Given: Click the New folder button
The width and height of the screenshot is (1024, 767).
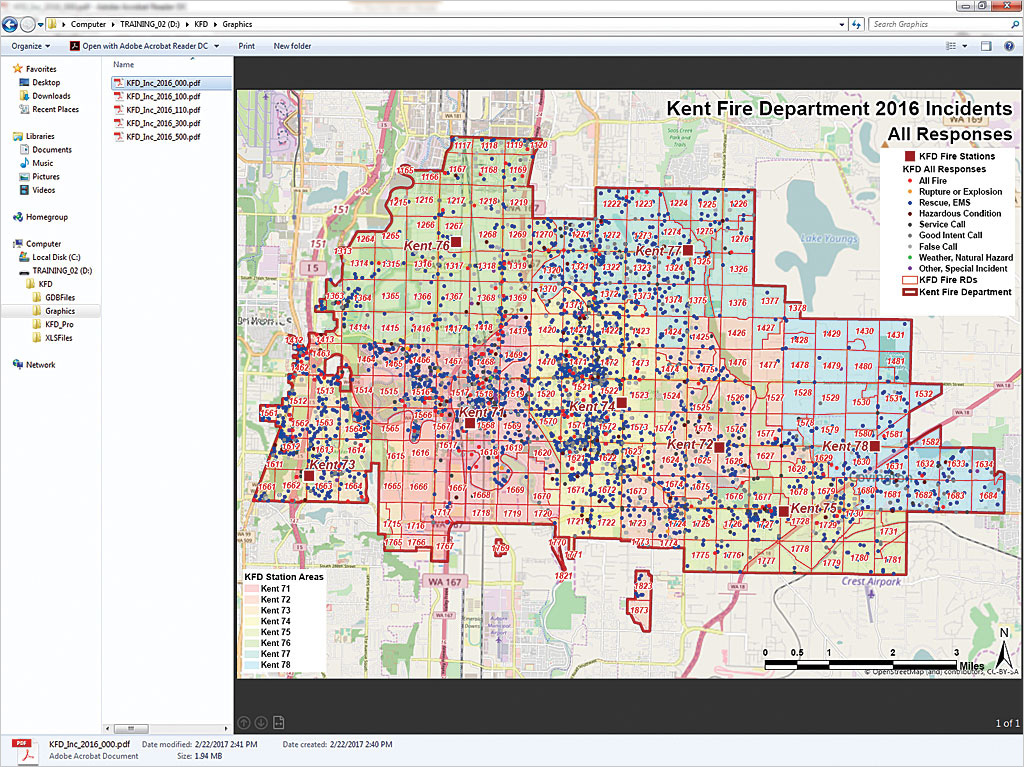Looking at the screenshot, I should click(292, 46).
